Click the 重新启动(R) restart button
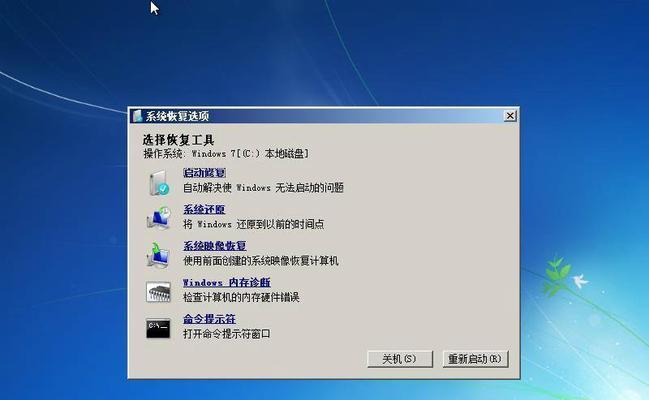This screenshot has width=649, height=400. (x=475, y=359)
